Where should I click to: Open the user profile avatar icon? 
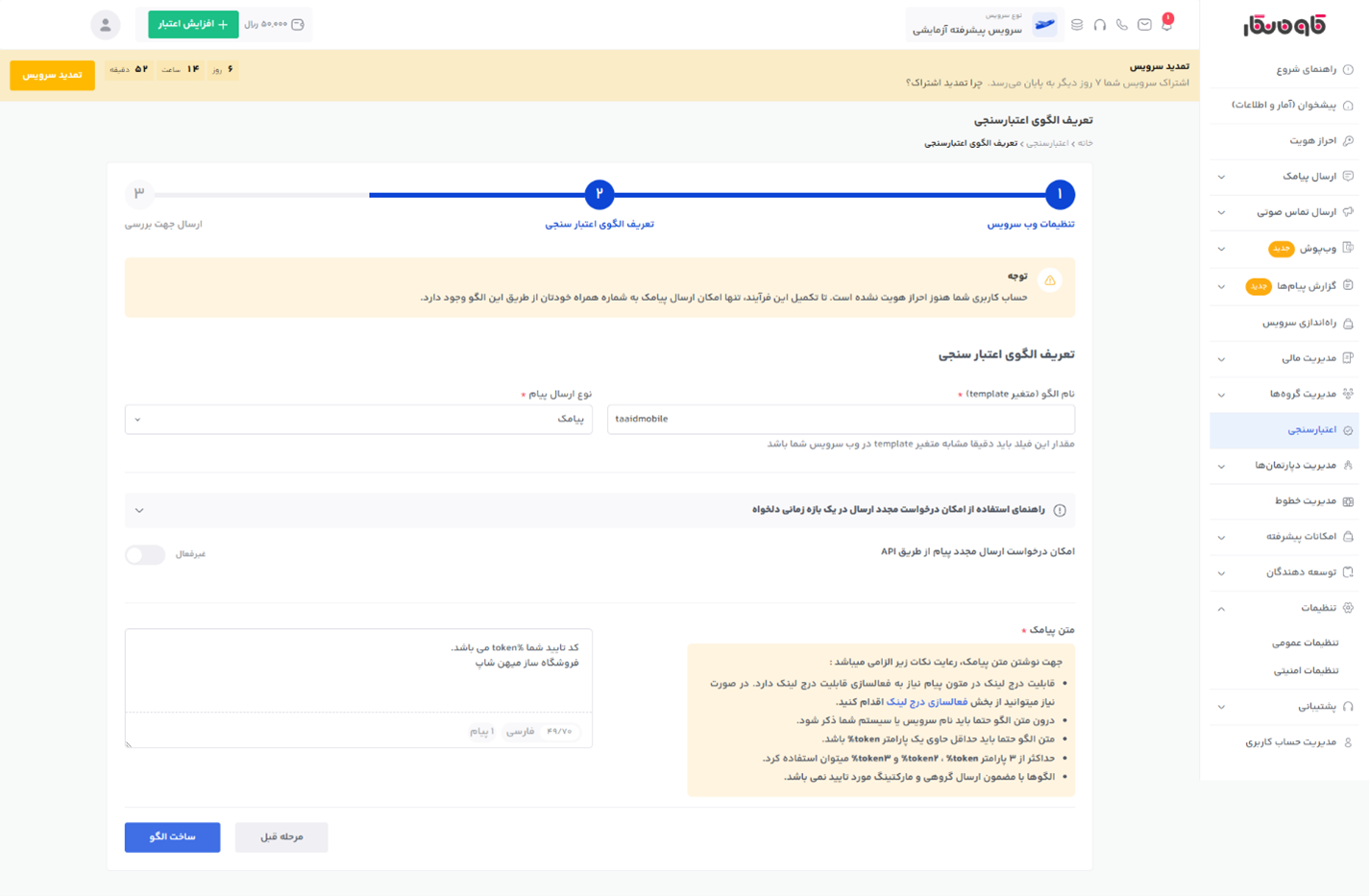tap(105, 25)
